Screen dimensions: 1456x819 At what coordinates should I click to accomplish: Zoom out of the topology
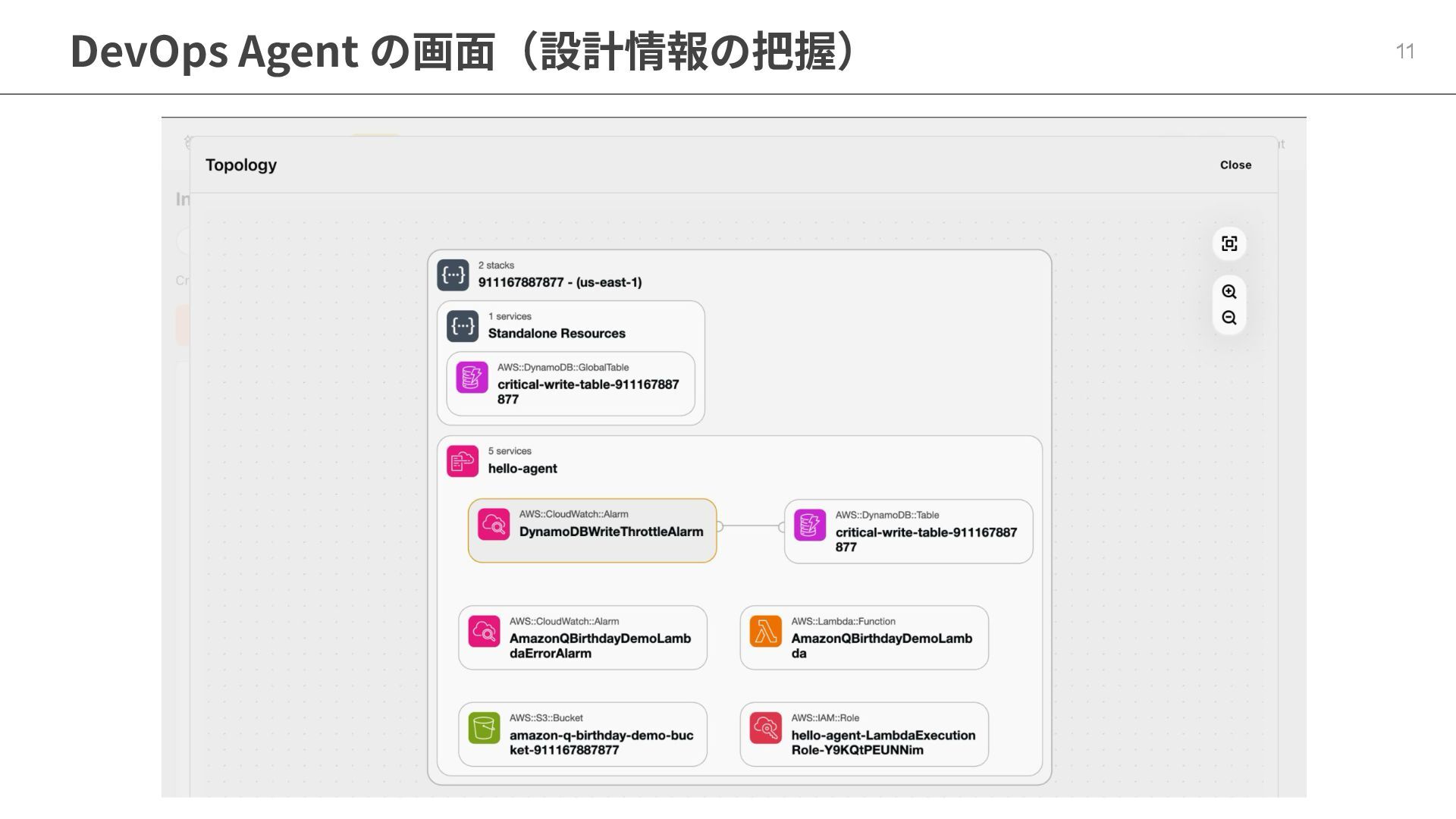[x=1229, y=318]
